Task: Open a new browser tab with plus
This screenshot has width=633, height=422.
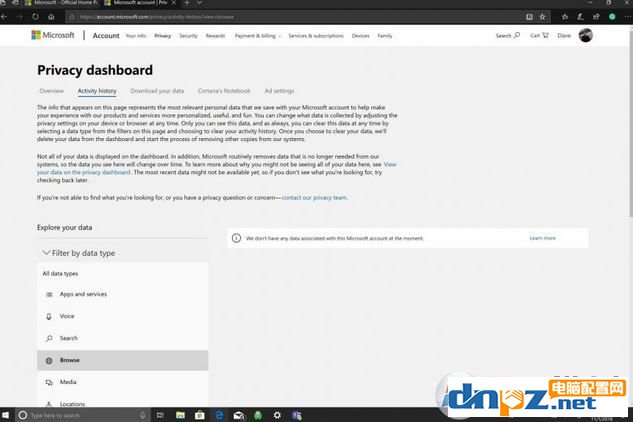Action: (187, 3)
